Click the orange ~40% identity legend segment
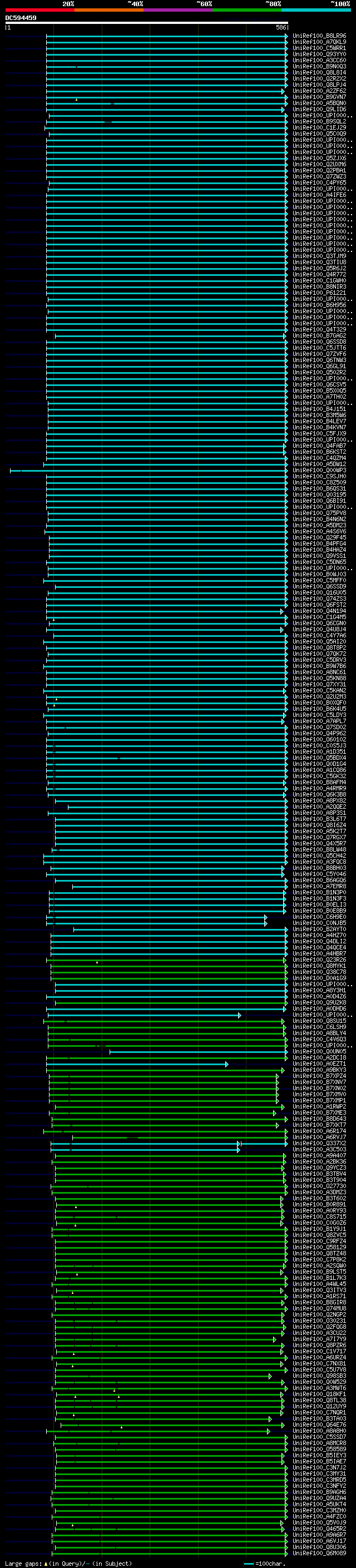This screenshot has width=356, height=1568. [109, 10]
